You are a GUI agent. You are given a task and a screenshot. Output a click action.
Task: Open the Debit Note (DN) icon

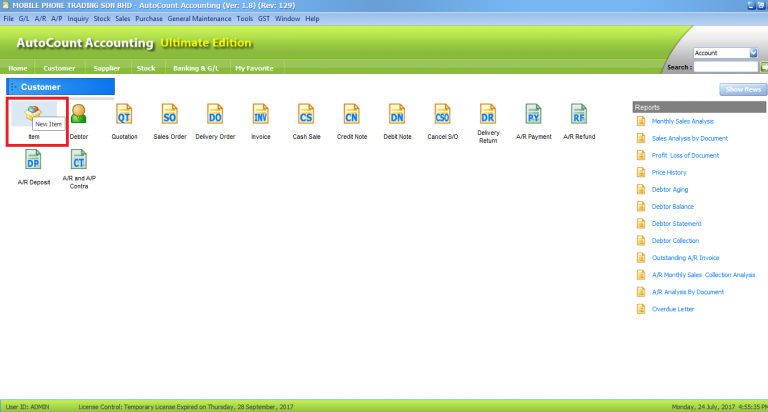[x=397, y=114]
